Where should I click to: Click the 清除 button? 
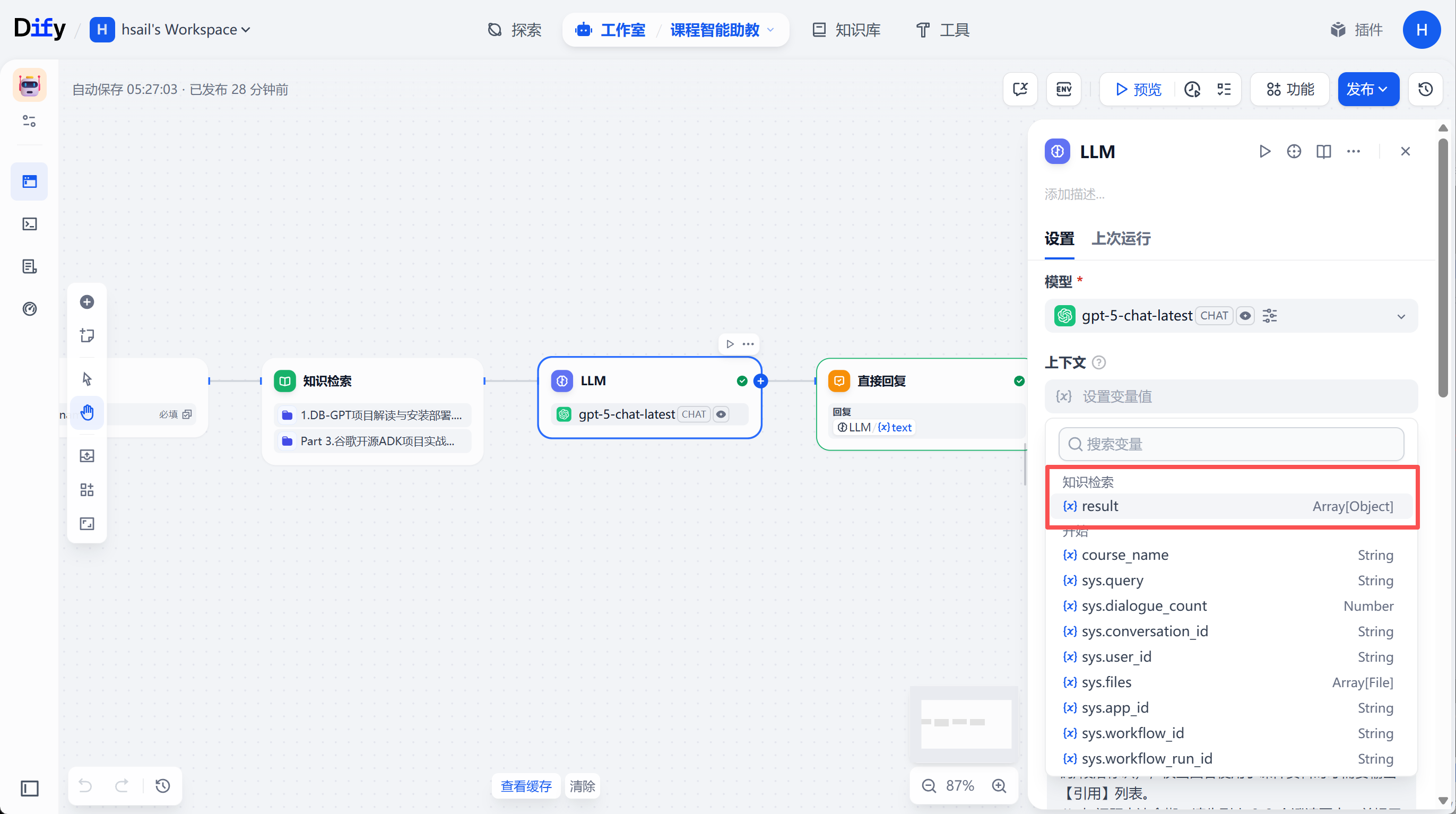coord(582,786)
